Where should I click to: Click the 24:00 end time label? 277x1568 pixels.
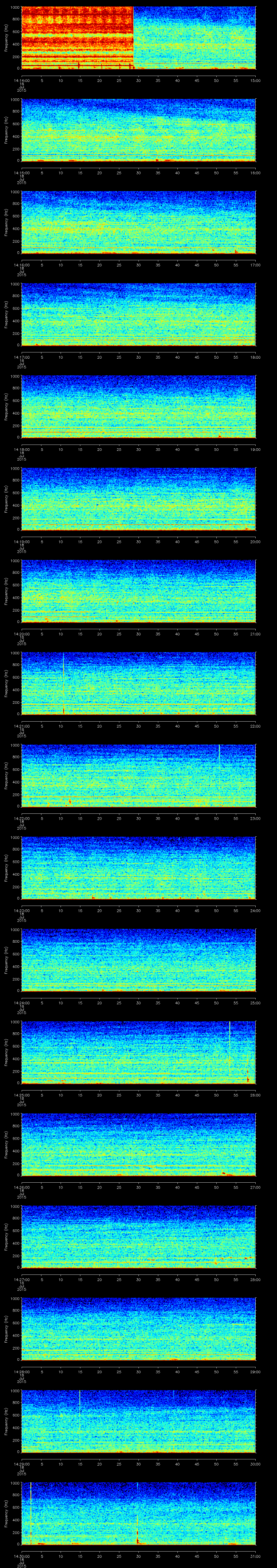click(255, 910)
